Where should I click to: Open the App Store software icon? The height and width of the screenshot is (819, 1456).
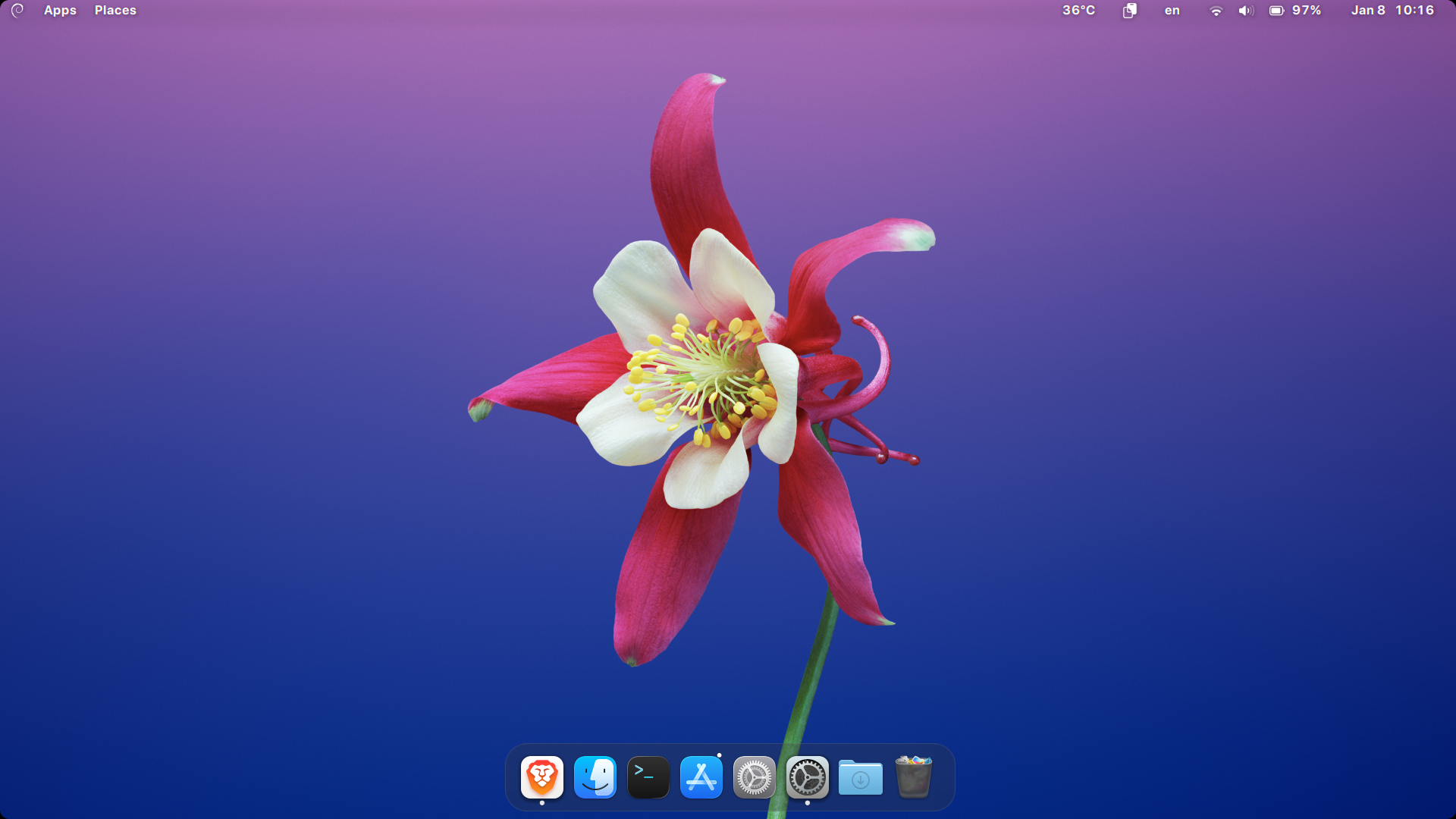701,777
